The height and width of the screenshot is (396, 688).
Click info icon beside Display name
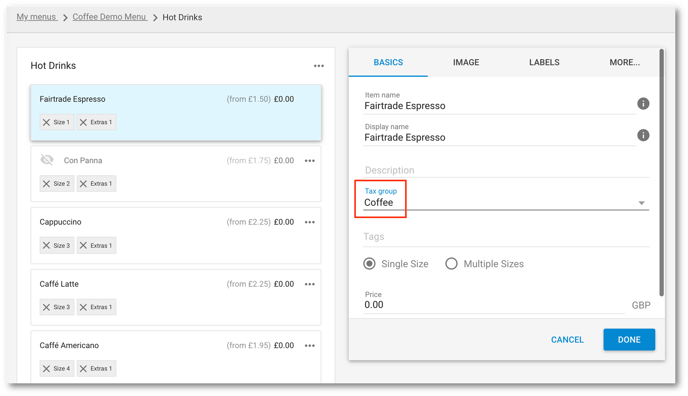[x=643, y=136]
